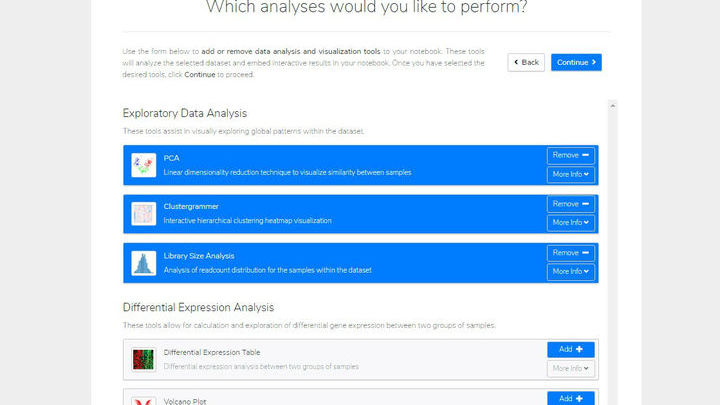Expand More Info for Library Size Analysis
This screenshot has width=720, height=405.
571,272
